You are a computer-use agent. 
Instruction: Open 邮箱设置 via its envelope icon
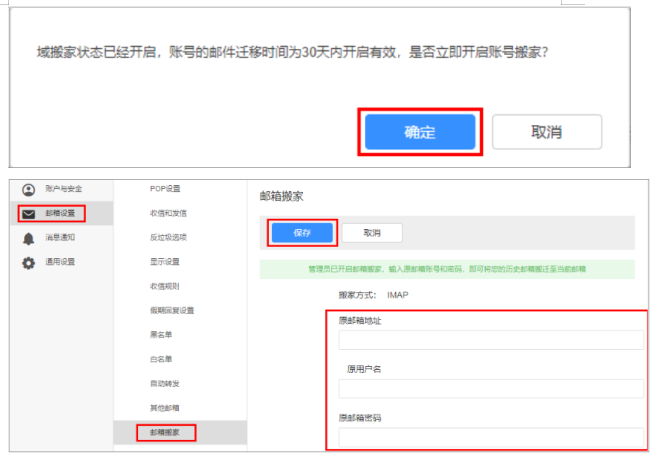(29, 214)
